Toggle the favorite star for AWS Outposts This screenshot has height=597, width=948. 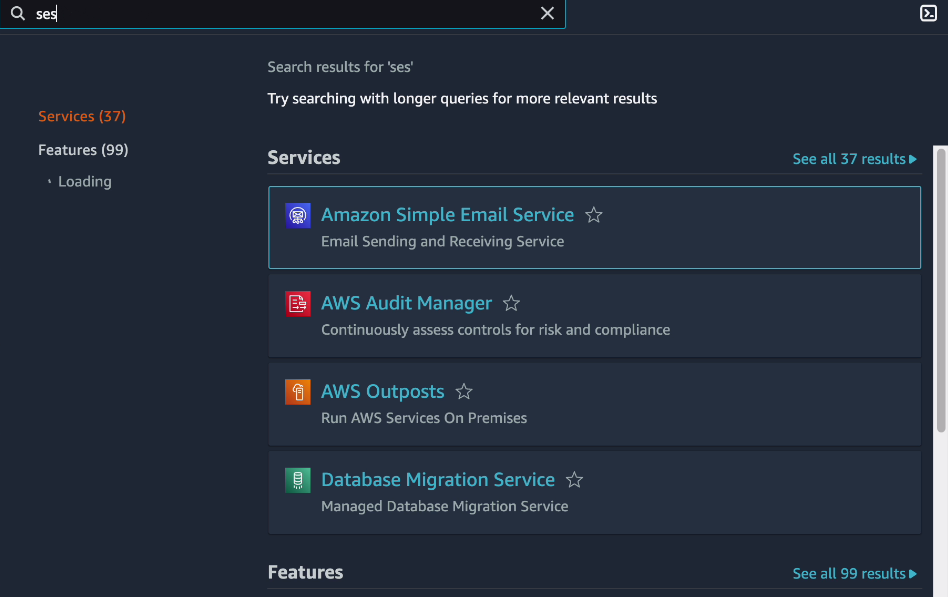tap(464, 392)
